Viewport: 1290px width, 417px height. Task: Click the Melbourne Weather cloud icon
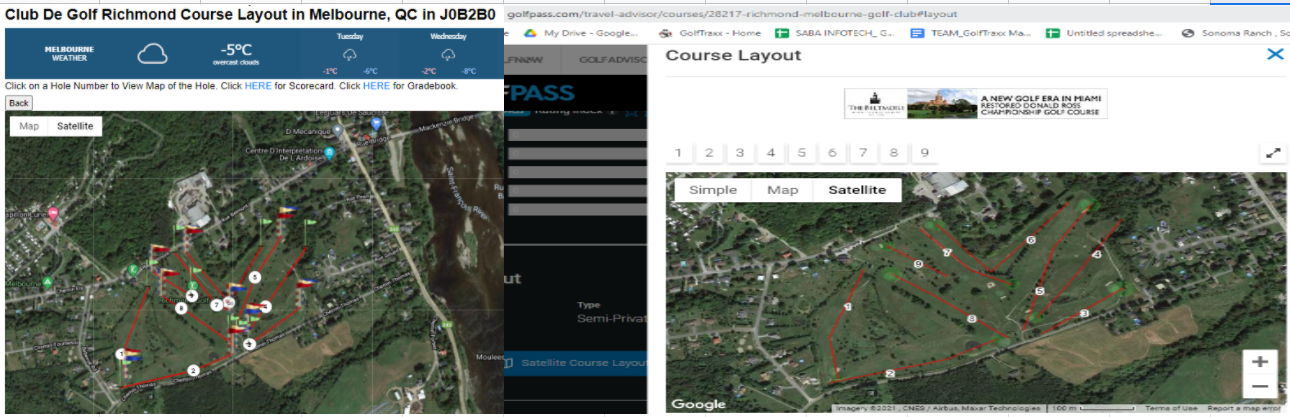pos(153,53)
